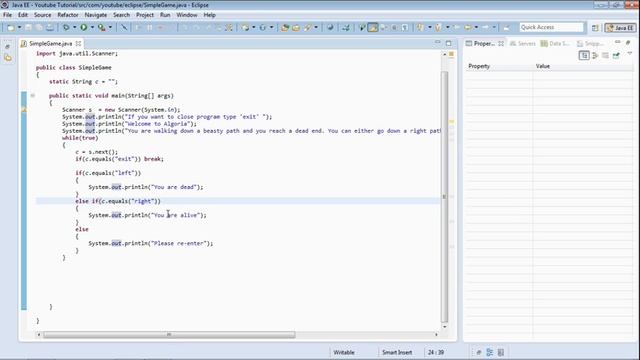
Task: Switch to the Servers view tab
Action: [523, 43]
